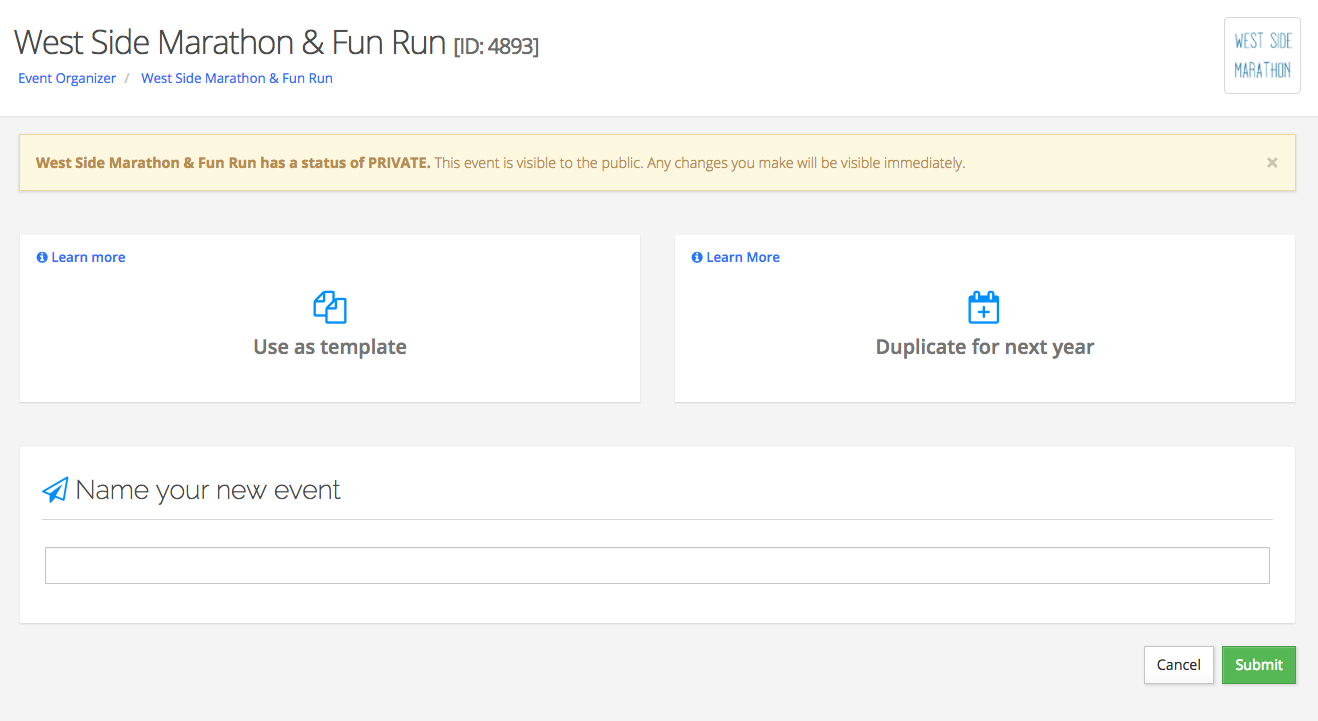
Task: Dismiss the PRIVATE status alert banner
Action: [x=1272, y=162]
